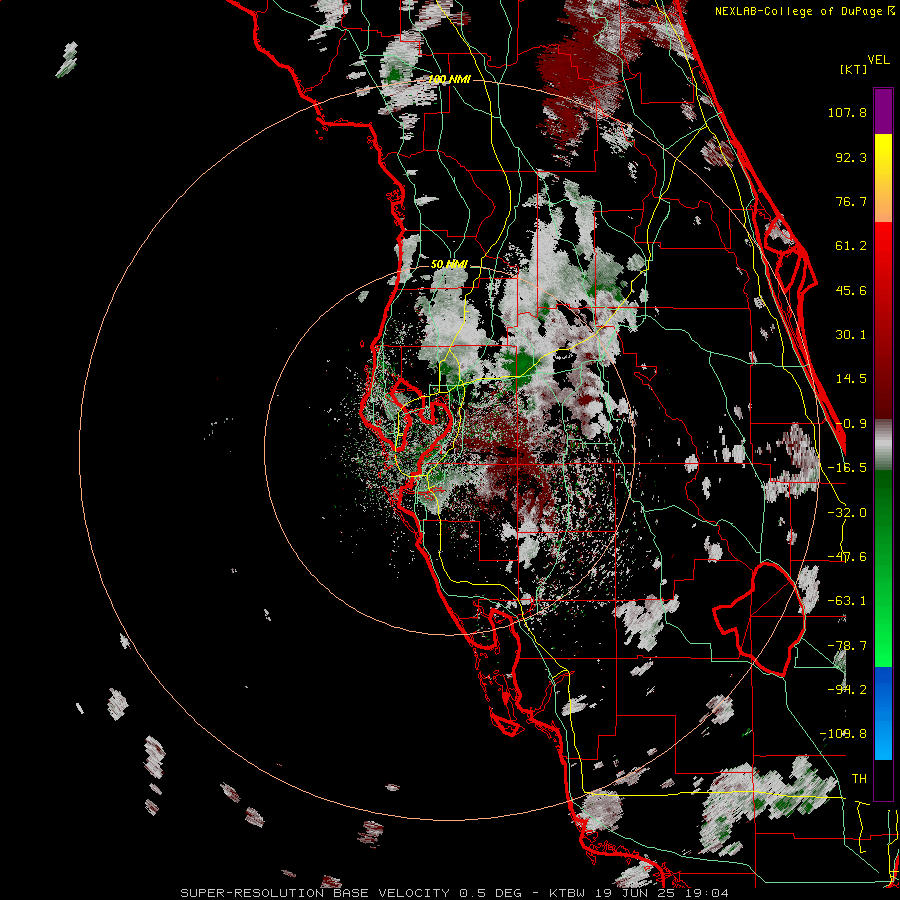The height and width of the screenshot is (900, 900).
Task: Select the 76.7 legend value
Action: coord(851,201)
